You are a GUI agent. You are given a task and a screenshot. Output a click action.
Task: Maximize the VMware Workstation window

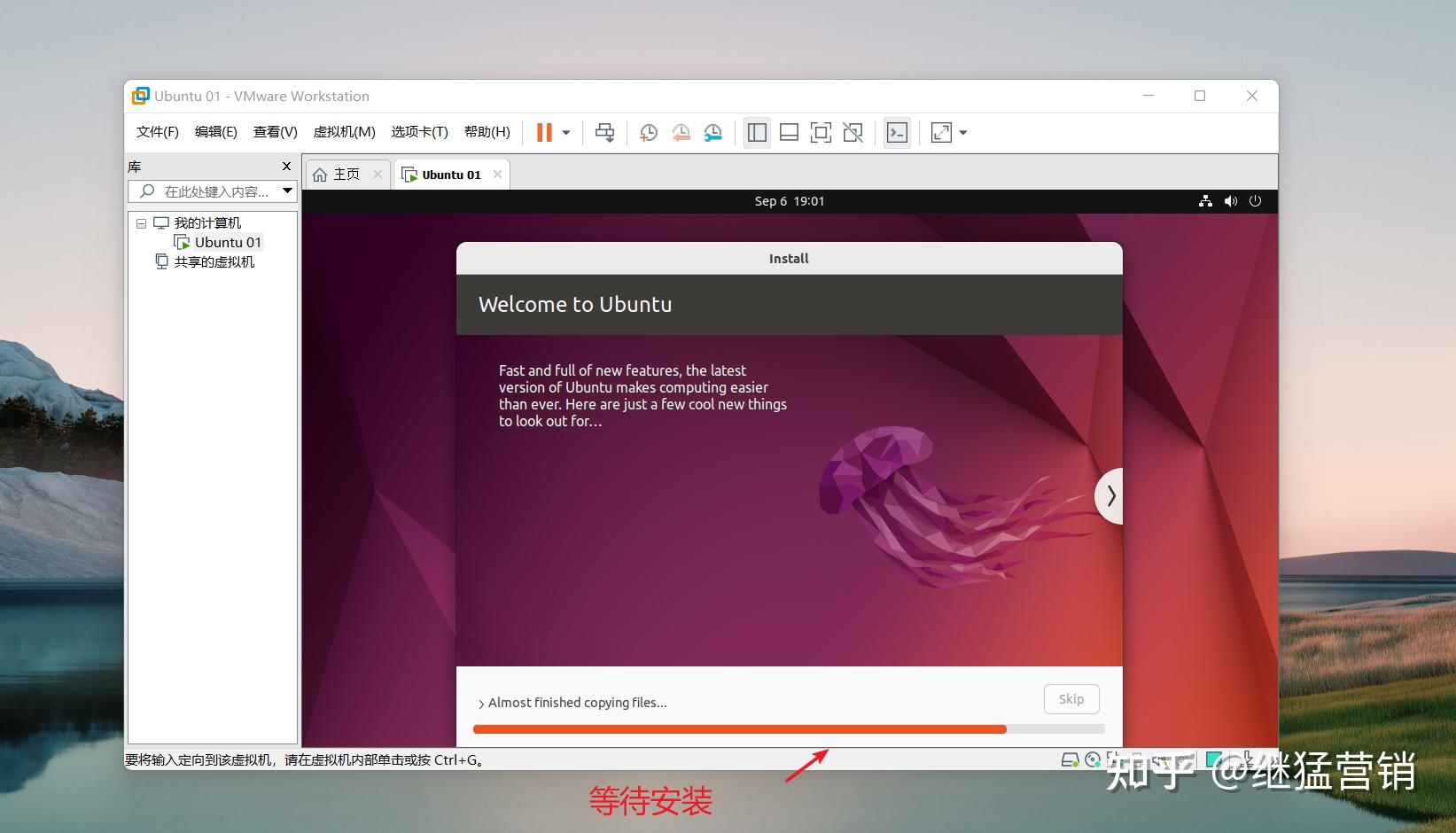[x=1200, y=96]
